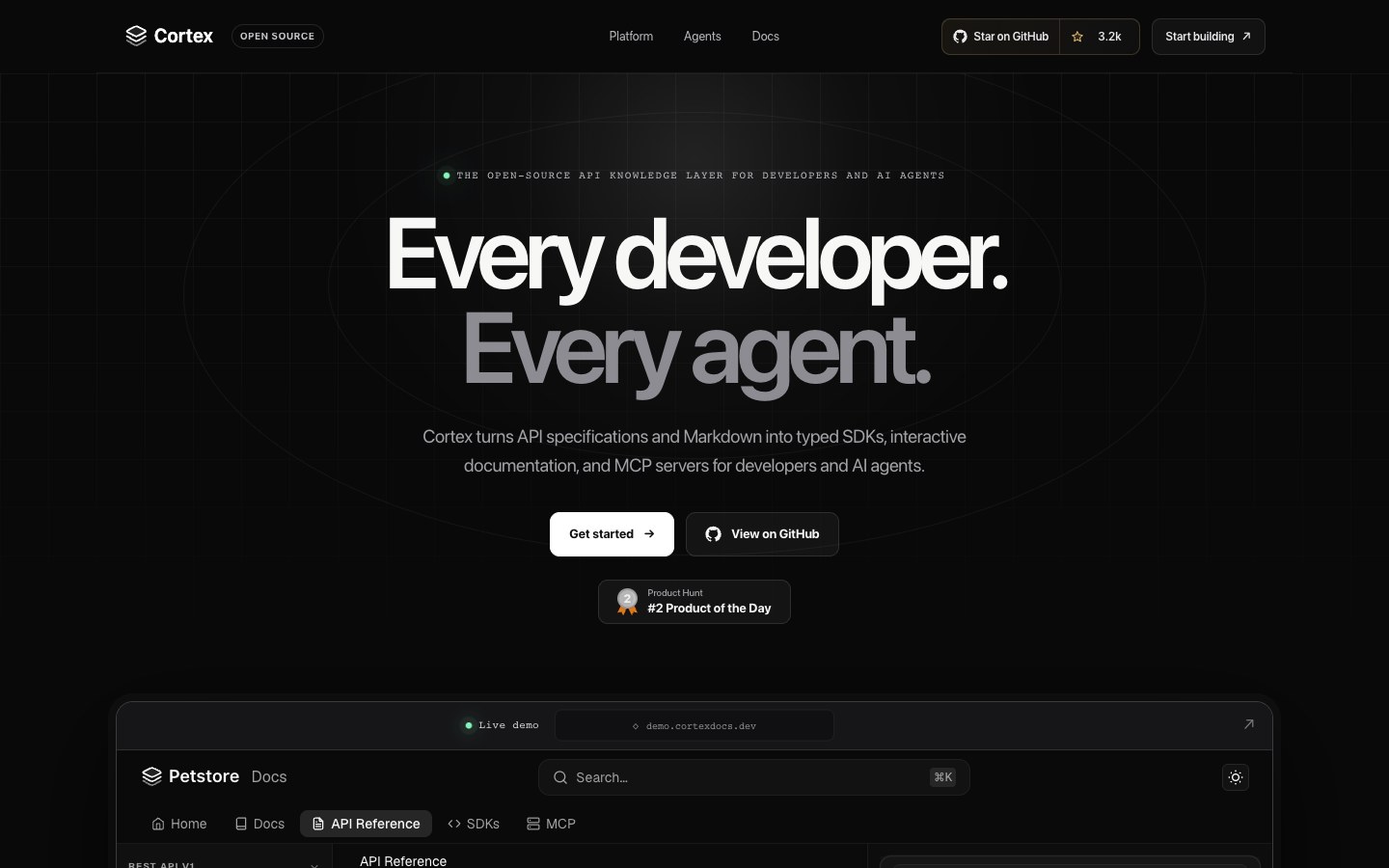
Task: Open the Platform menu item
Action: [x=631, y=36]
